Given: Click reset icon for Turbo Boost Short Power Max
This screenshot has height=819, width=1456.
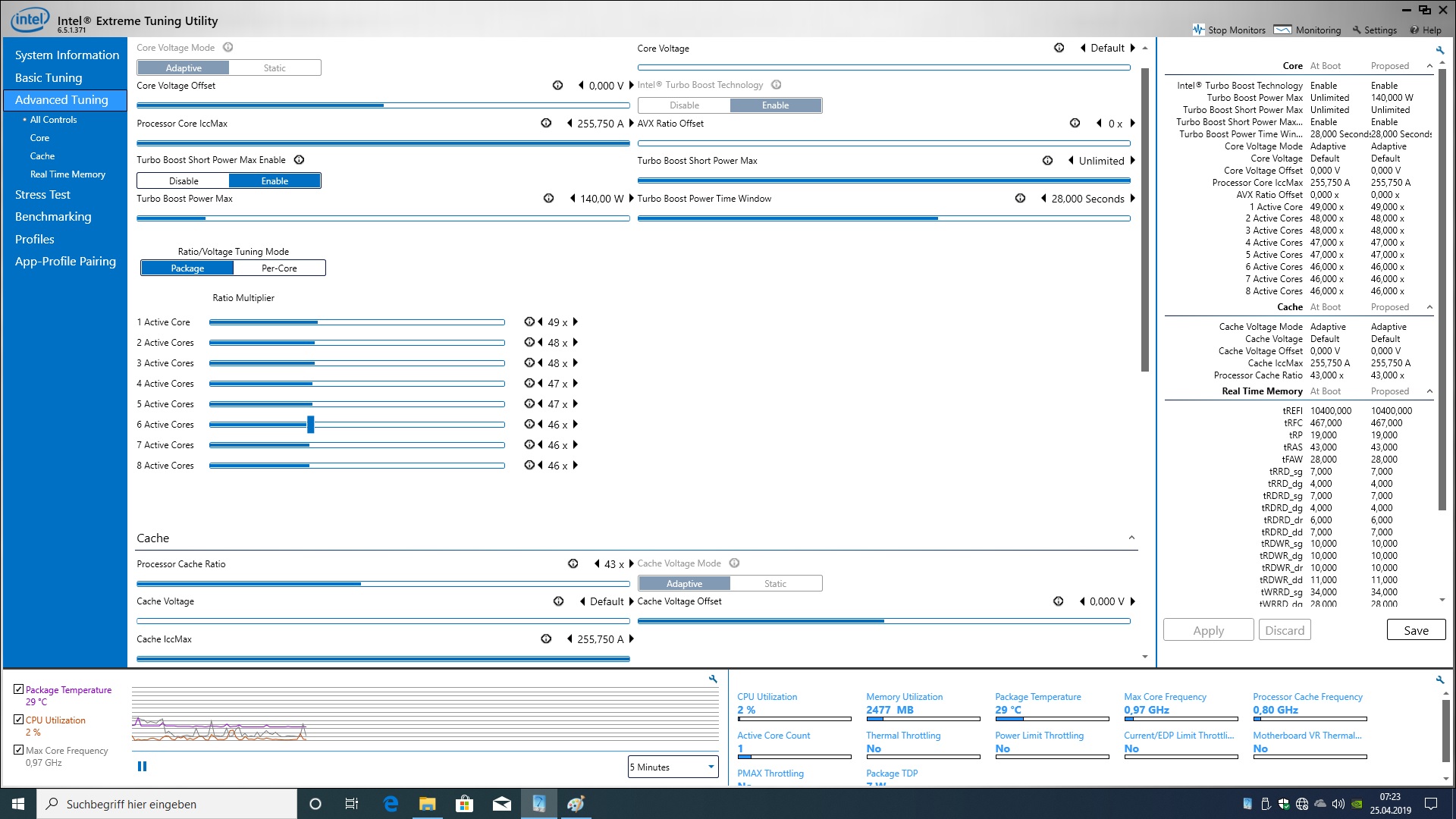Looking at the screenshot, I should click(x=1047, y=161).
